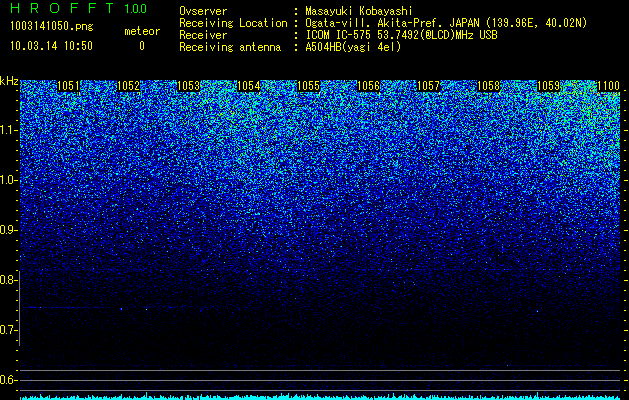Viewport: 629px width, 400px height.
Task: Click the 1051 time marker
Action: pyautogui.click(x=69, y=86)
